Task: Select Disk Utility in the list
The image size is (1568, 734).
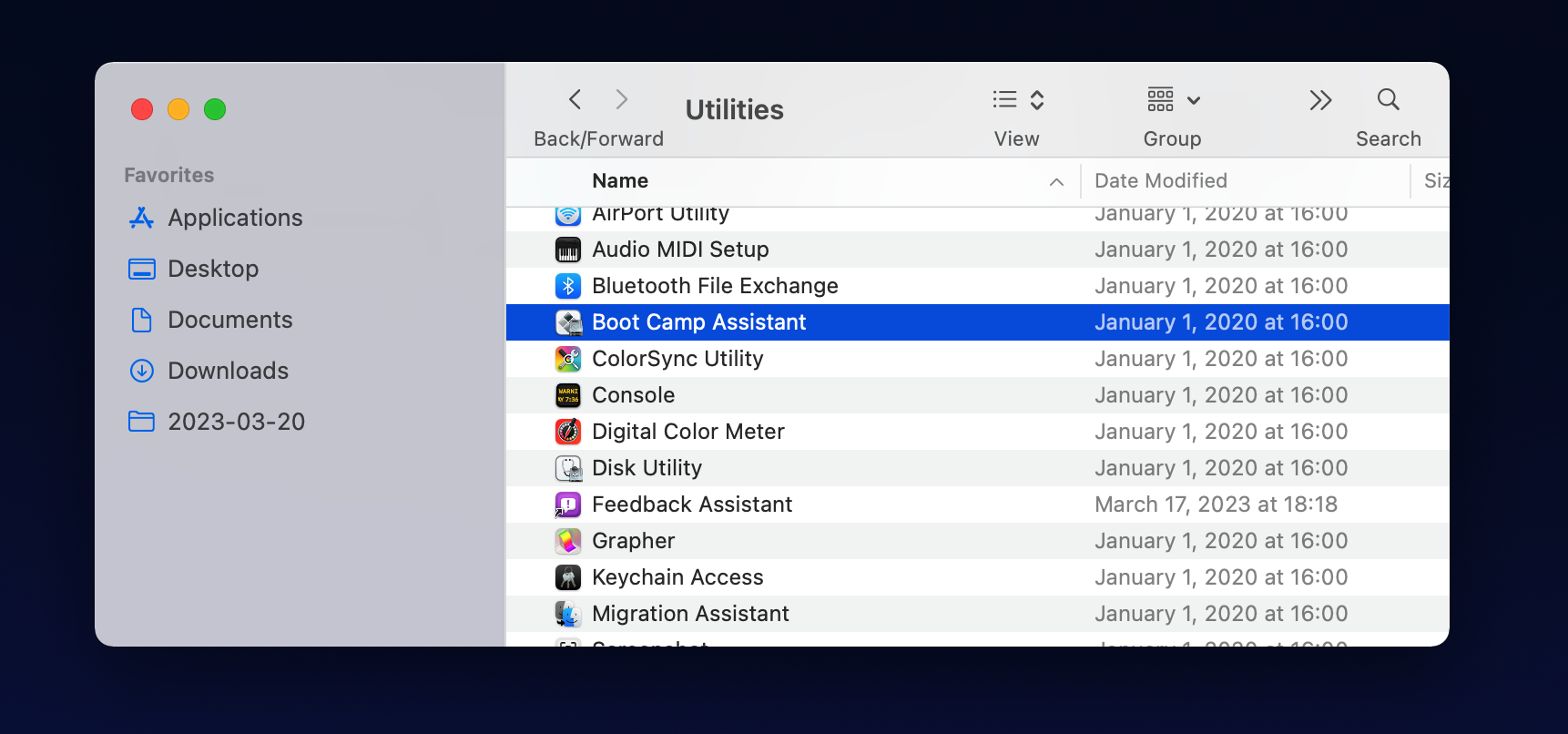Action: 647,468
